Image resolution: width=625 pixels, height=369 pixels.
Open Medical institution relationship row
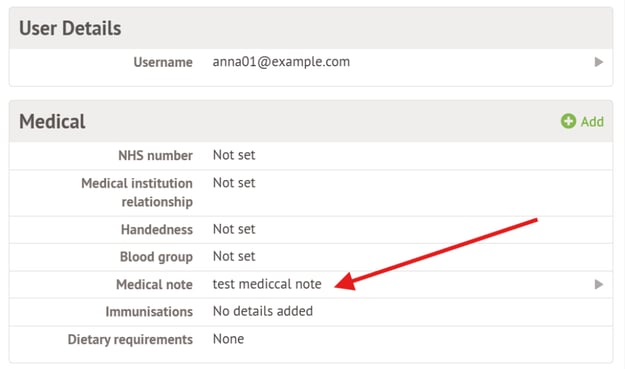pyautogui.click(x=311, y=193)
